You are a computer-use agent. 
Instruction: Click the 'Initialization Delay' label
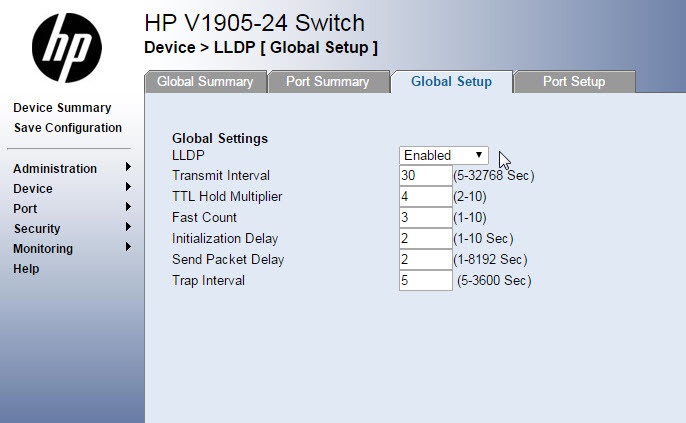[225, 238]
